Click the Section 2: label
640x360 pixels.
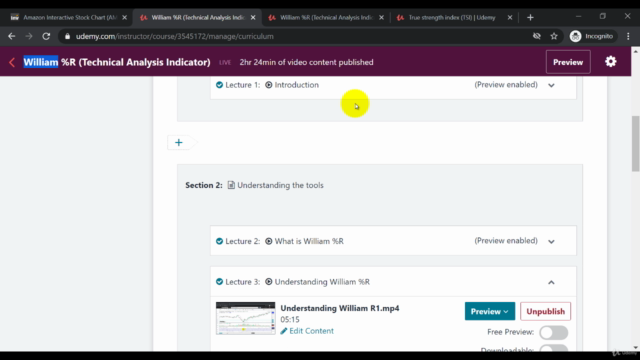204,185
